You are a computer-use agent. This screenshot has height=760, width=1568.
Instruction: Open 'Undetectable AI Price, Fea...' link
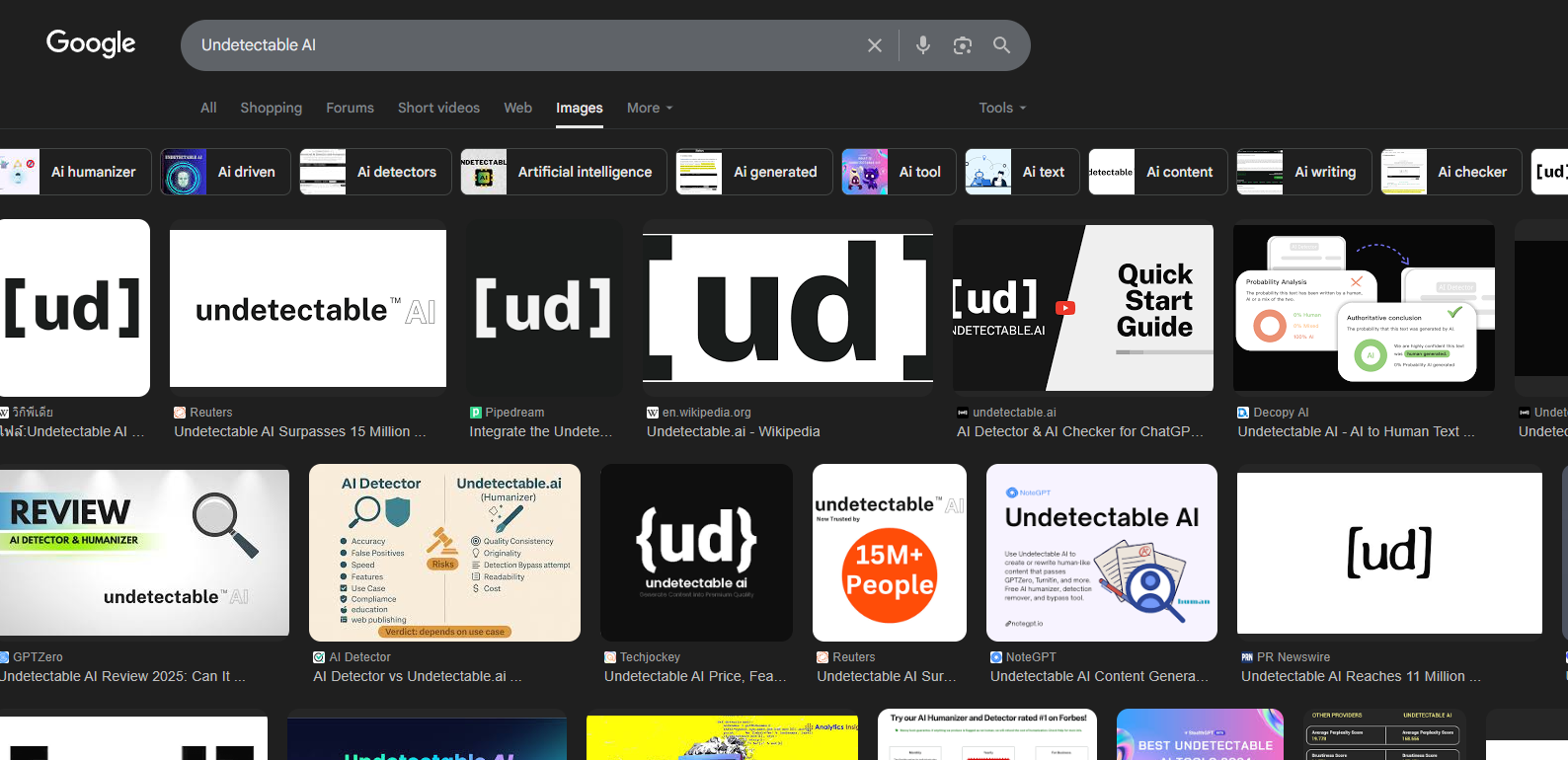[x=695, y=676]
